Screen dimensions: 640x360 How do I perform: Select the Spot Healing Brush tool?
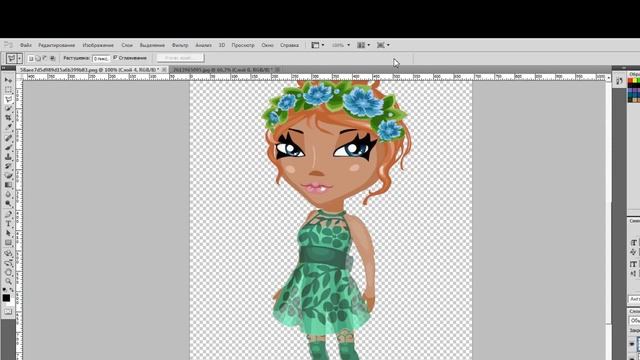(x=8, y=138)
